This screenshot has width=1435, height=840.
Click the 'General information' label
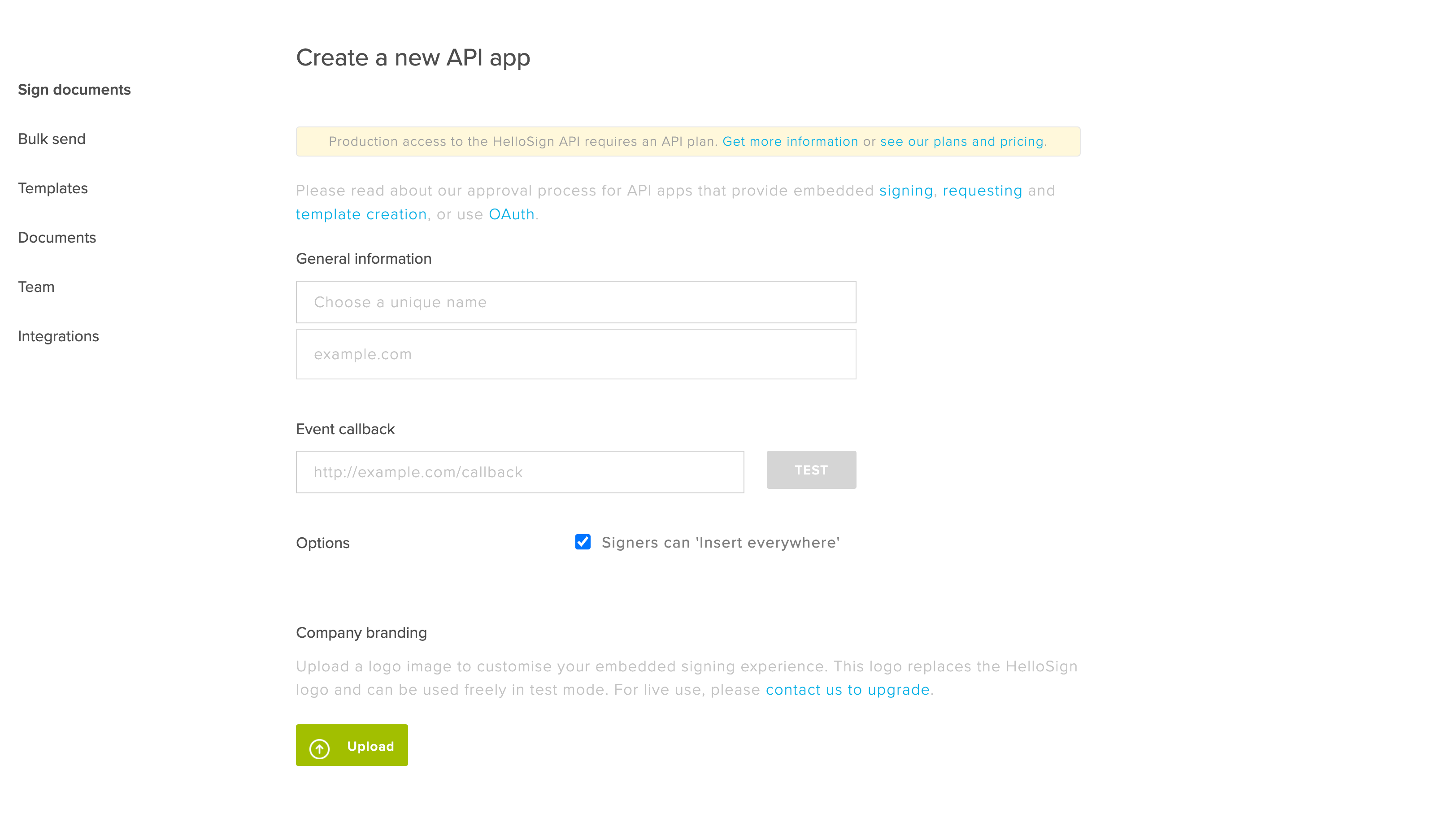tap(363, 259)
